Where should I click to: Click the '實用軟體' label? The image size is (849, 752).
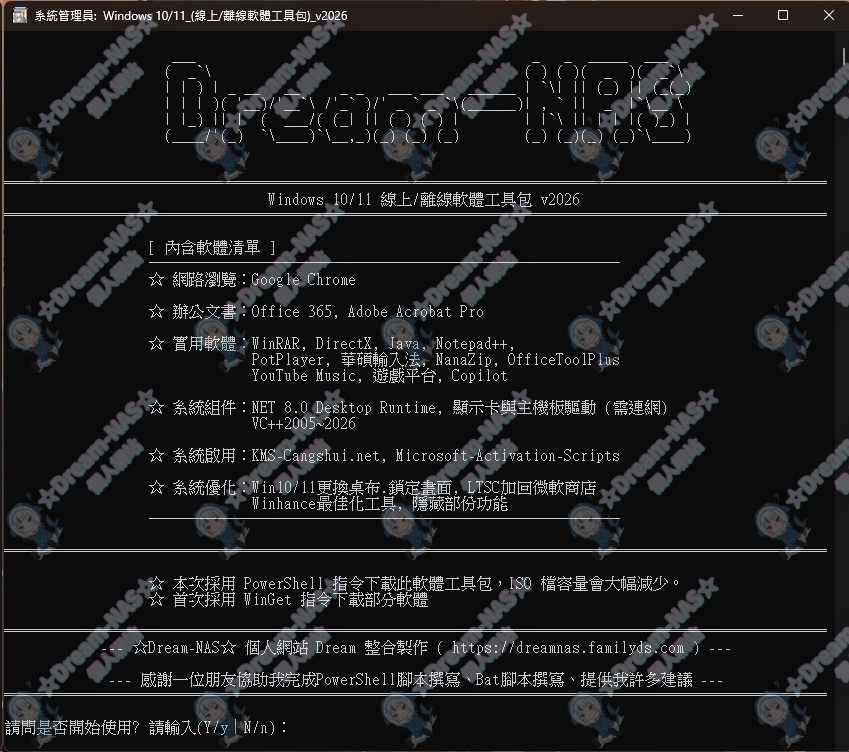coord(204,343)
